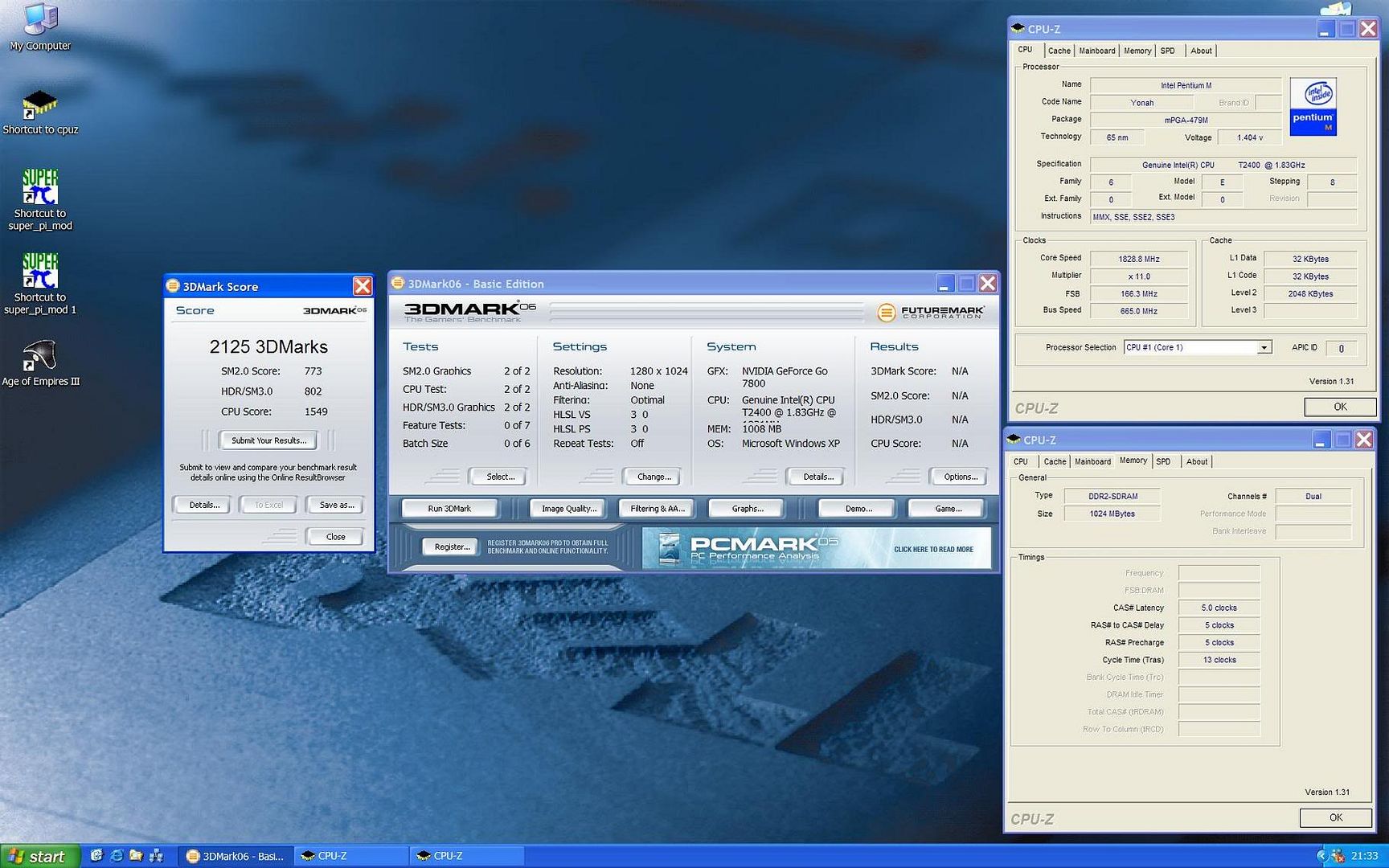This screenshot has width=1389, height=868.
Task: Open About tab in top CPU-Z window
Action: pyautogui.click(x=1201, y=51)
